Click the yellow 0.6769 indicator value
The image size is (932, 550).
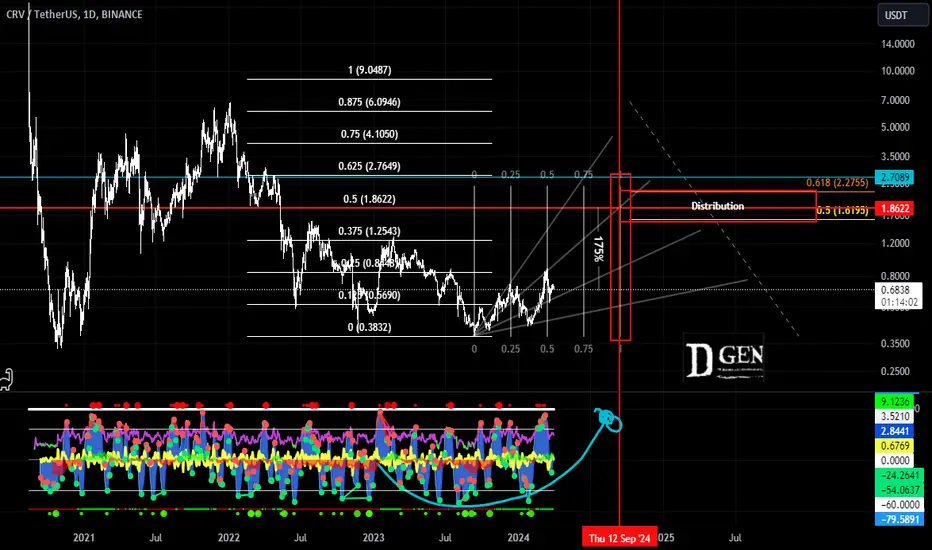click(895, 446)
